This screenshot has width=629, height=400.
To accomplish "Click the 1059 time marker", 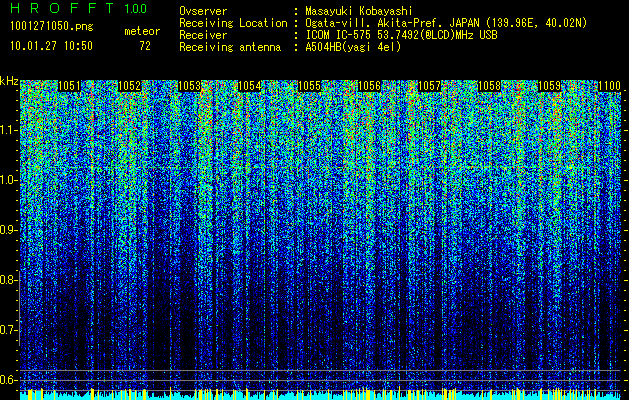I will pyautogui.click(x=549, y=86).
